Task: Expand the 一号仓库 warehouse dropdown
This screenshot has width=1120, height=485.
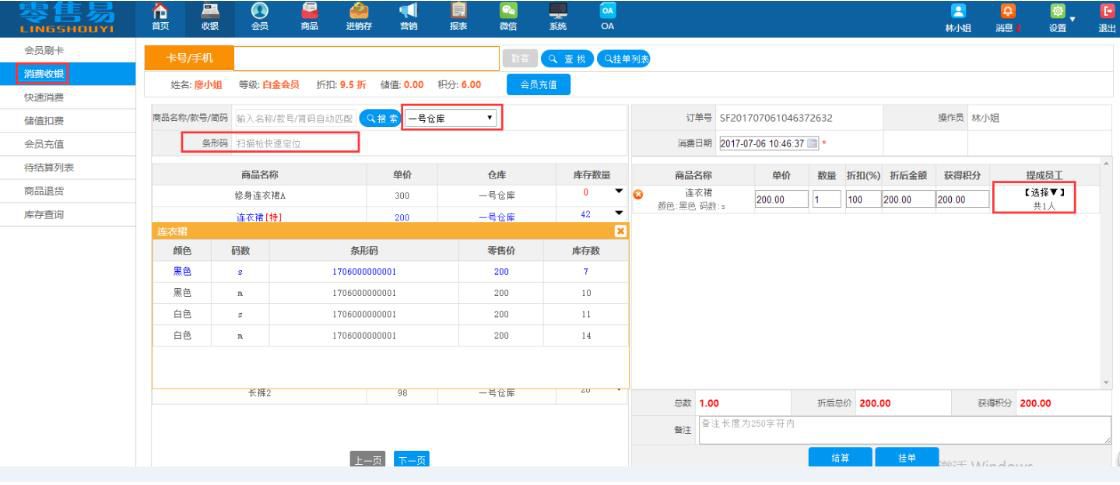Action: point(451,118)
